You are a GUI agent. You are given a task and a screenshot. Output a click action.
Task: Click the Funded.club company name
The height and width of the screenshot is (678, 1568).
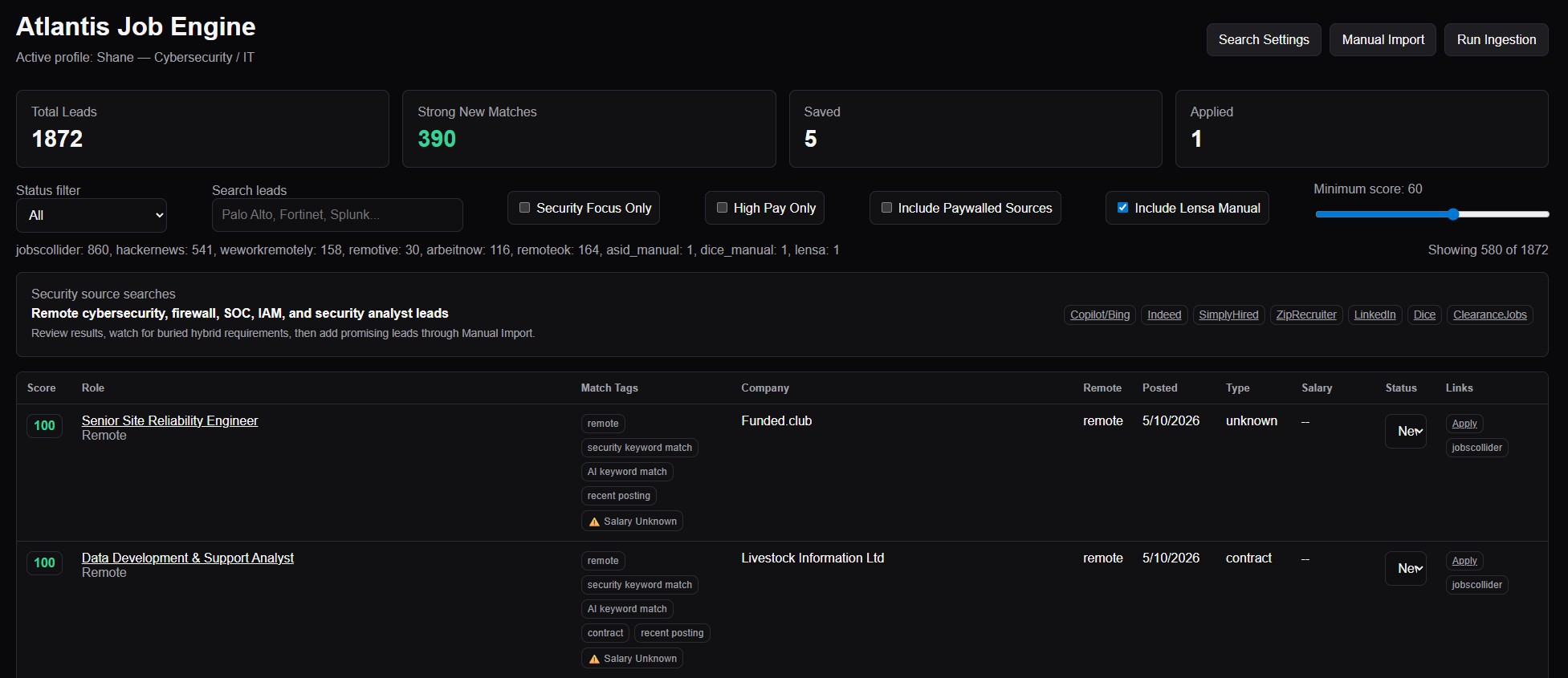776,420
